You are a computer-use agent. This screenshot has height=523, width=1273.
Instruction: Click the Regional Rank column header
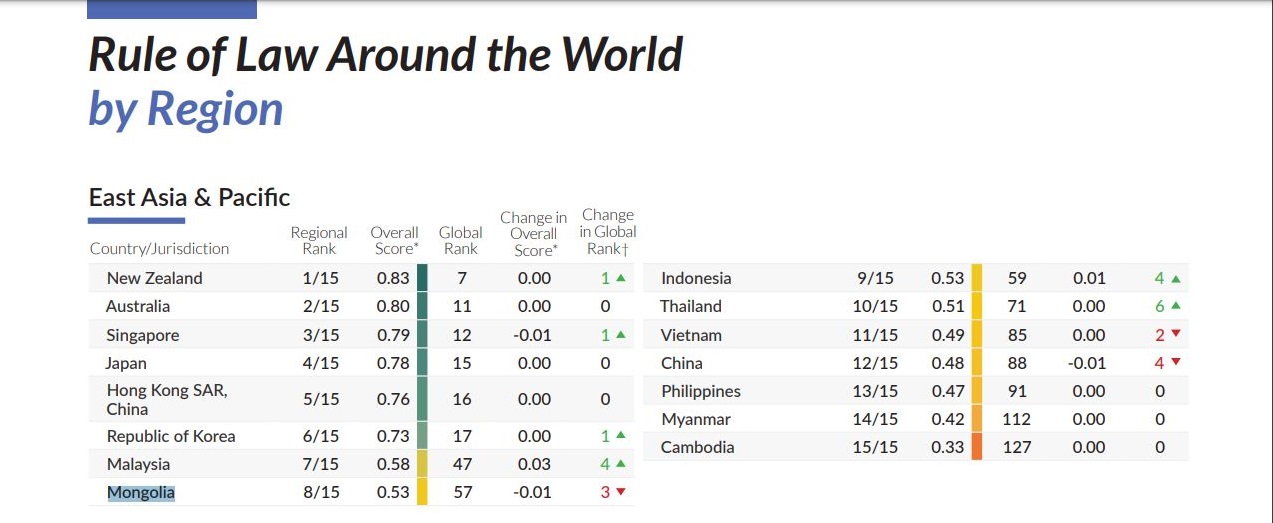tap(319, 240)
